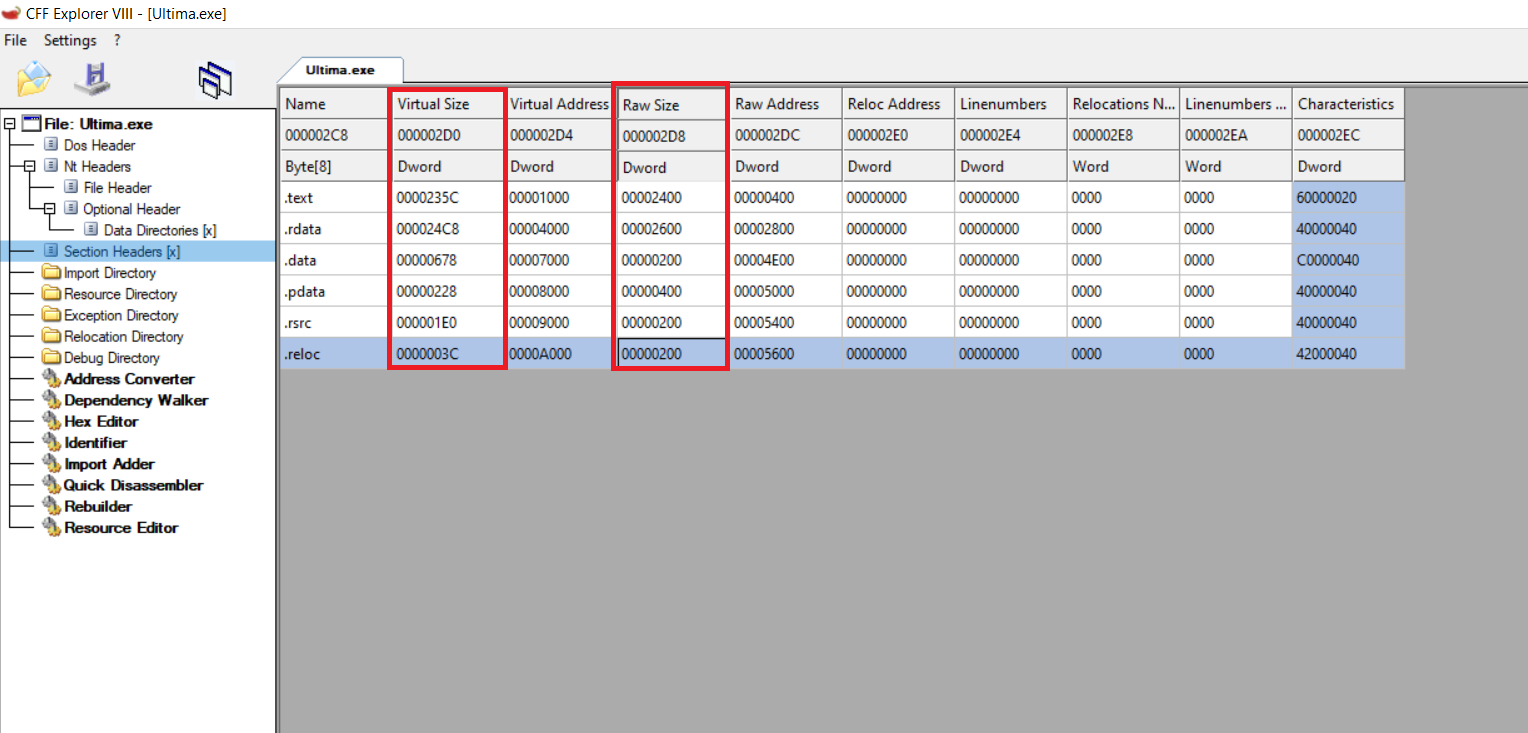Image resolution: width=1528 pixels, height=733 pixels.
Task: Open the ? help menu
Action: pyautogui.click(x=117, y=40)
